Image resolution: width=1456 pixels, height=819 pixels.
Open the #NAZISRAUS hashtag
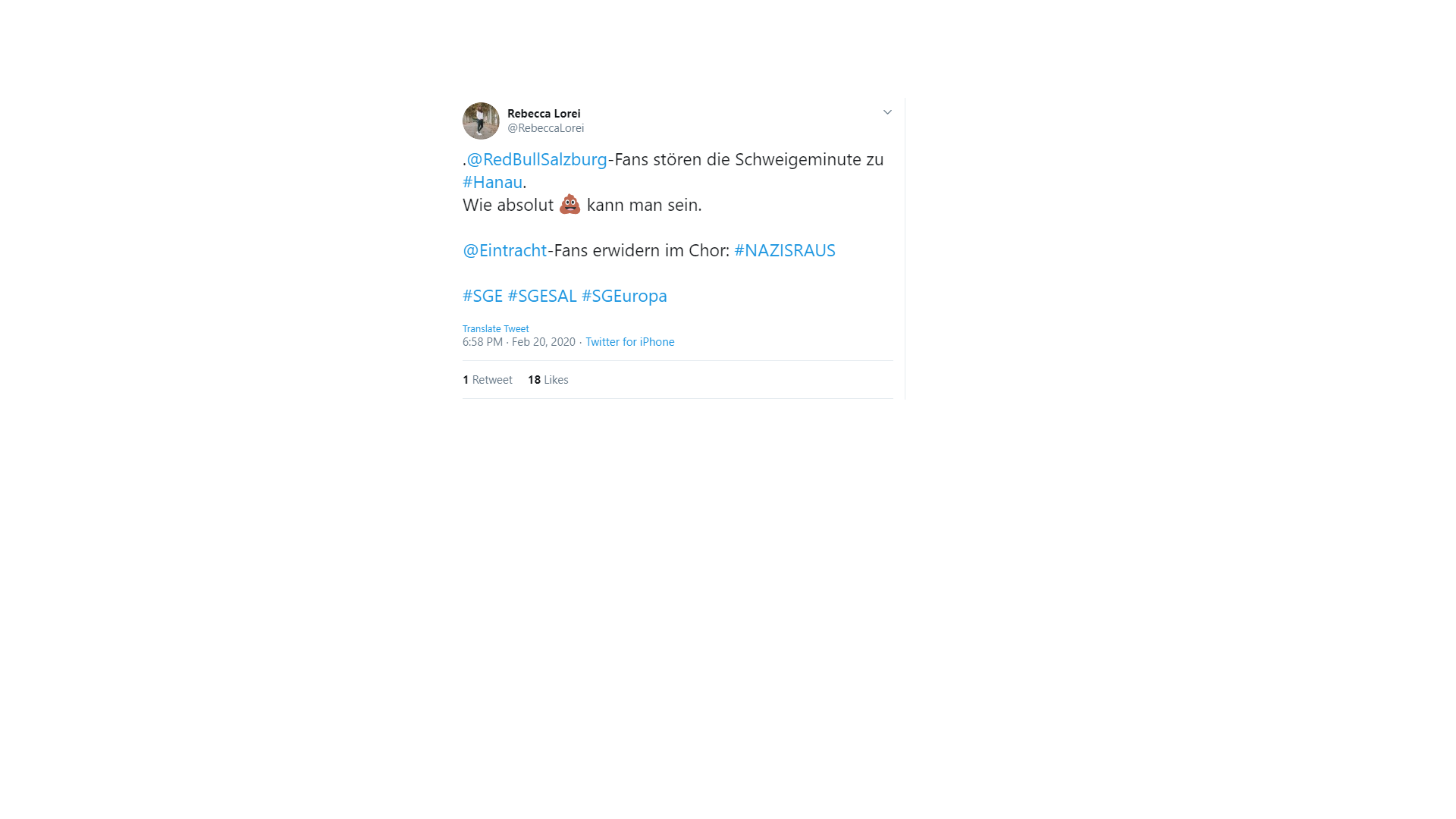[x=785, y=250]
